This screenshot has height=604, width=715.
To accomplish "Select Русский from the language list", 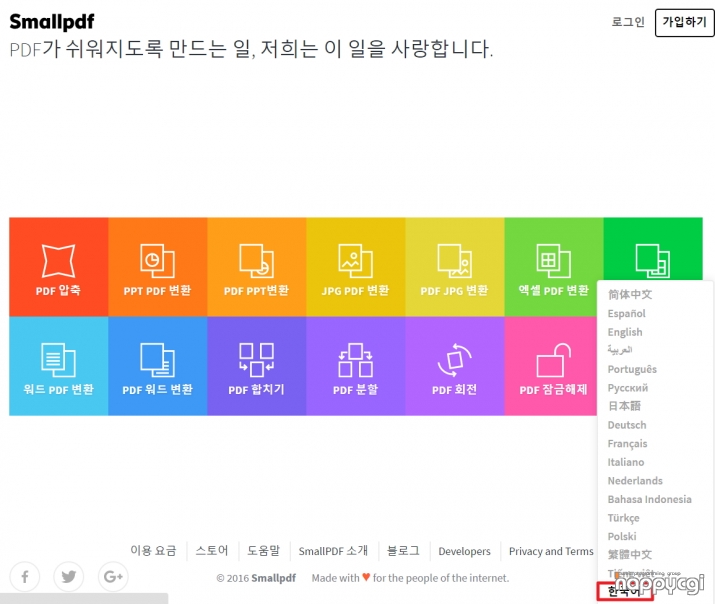I will 627,388.
